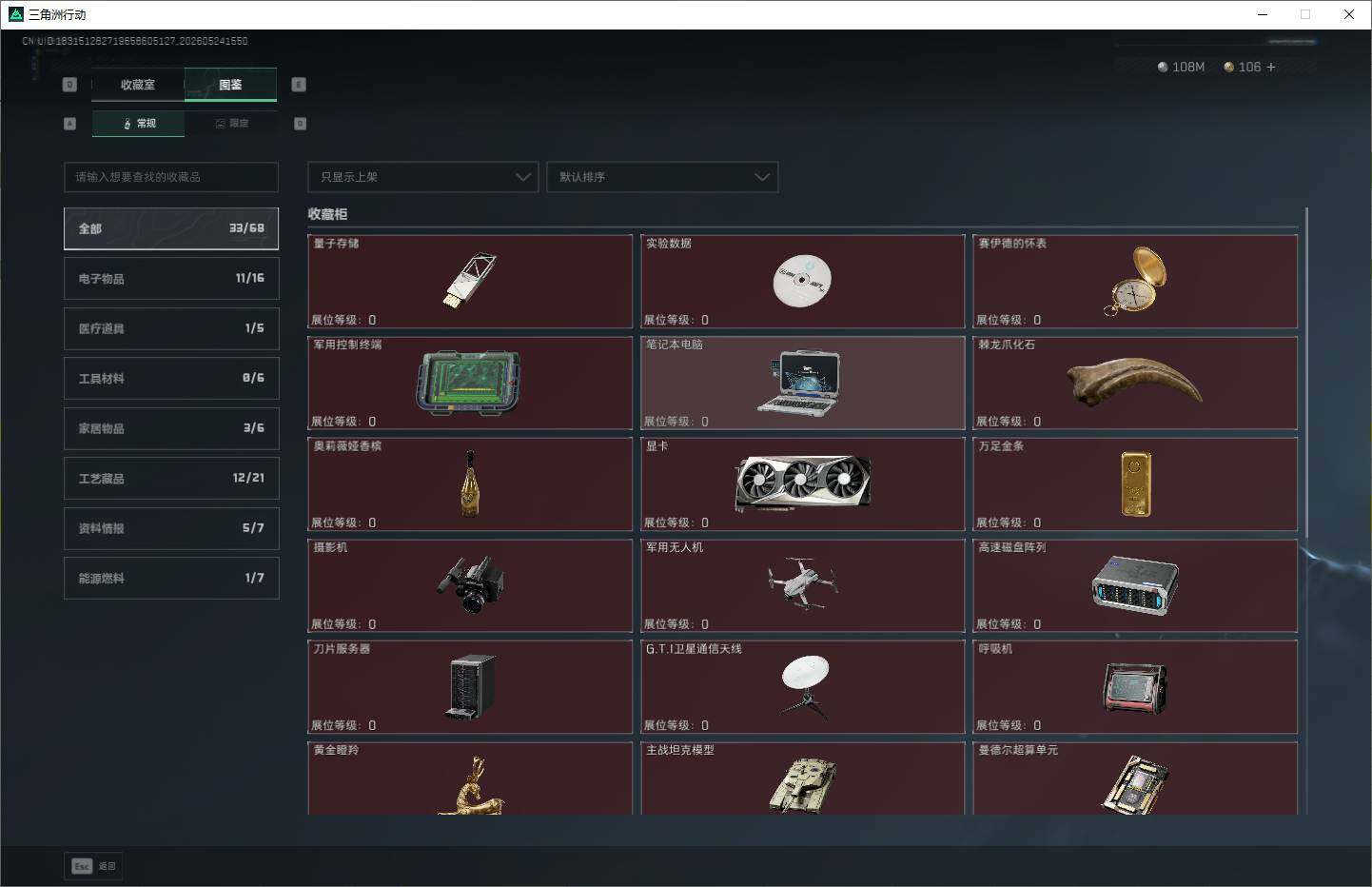Click 展位等级 text on the 显卡 card
The width and height of the screenshot is (1372, 887).
pos(676,522)
